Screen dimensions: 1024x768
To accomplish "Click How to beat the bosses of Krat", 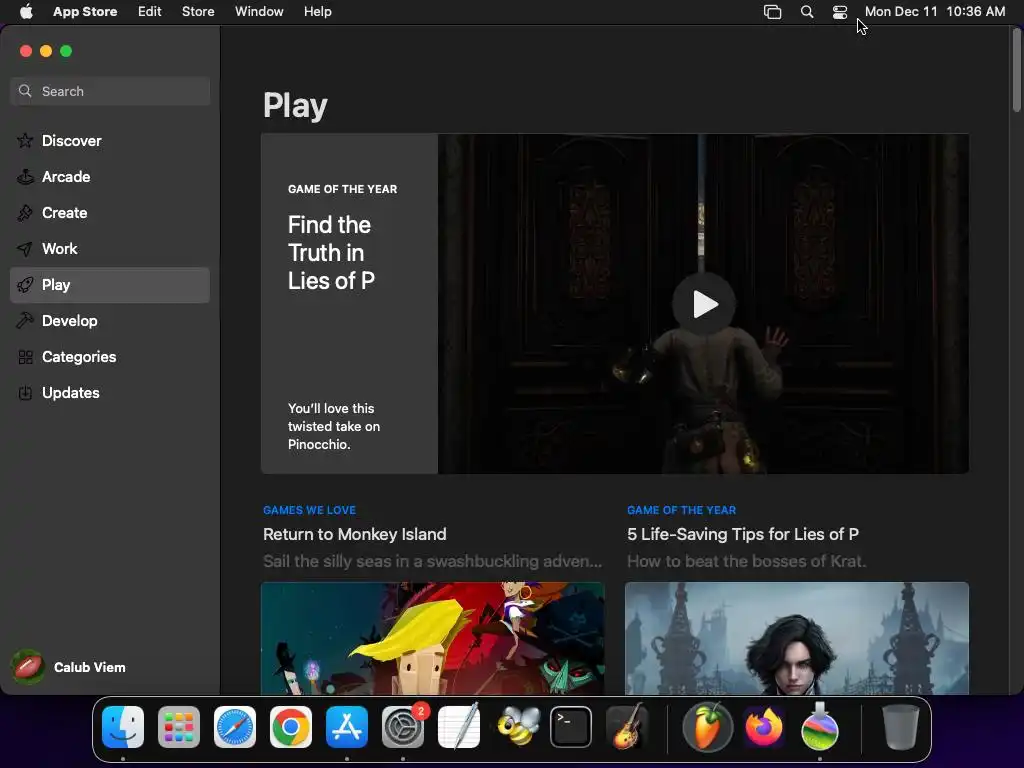I will pyautogui.click(x=746, y=561).
